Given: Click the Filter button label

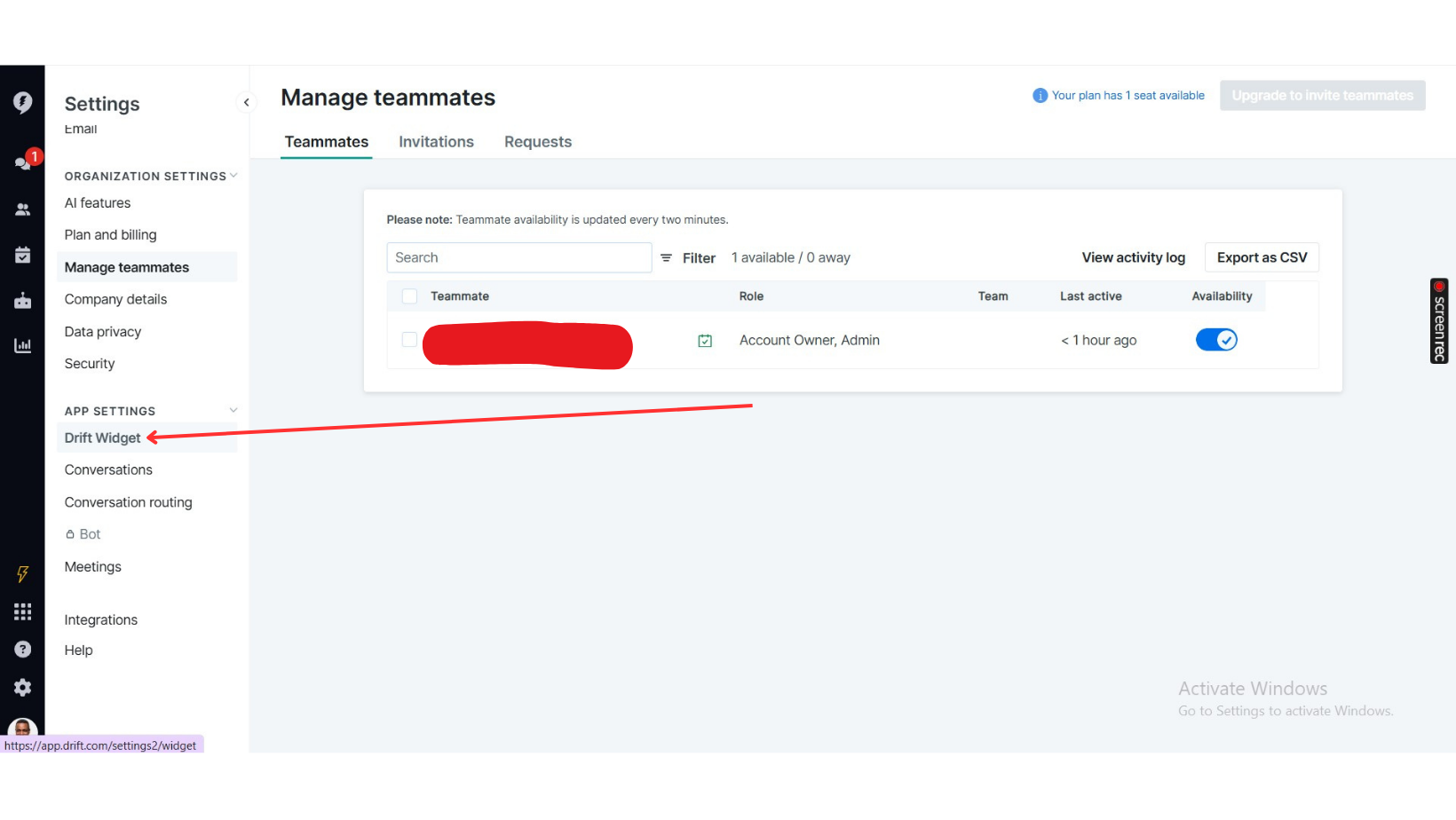Looking at the screenshot, I should point(699,258).
